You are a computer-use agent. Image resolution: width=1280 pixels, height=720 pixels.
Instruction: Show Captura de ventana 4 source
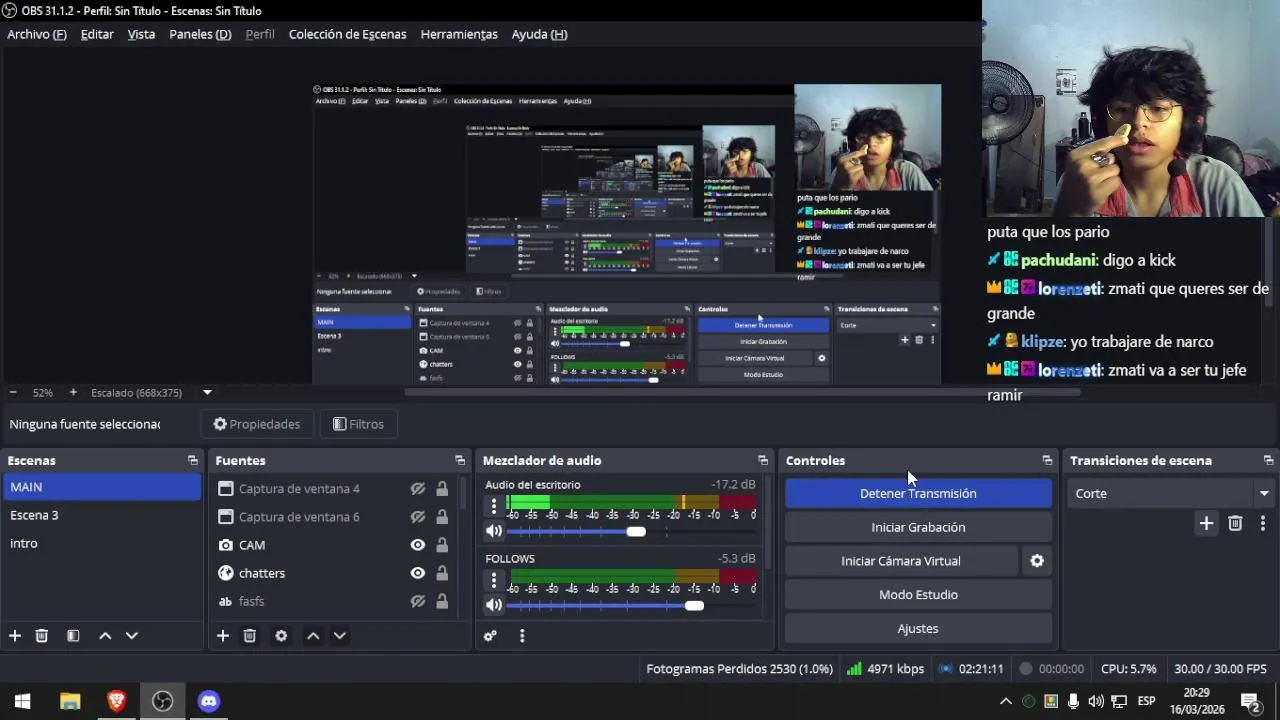pyautogui.click(x=418, y=489)
